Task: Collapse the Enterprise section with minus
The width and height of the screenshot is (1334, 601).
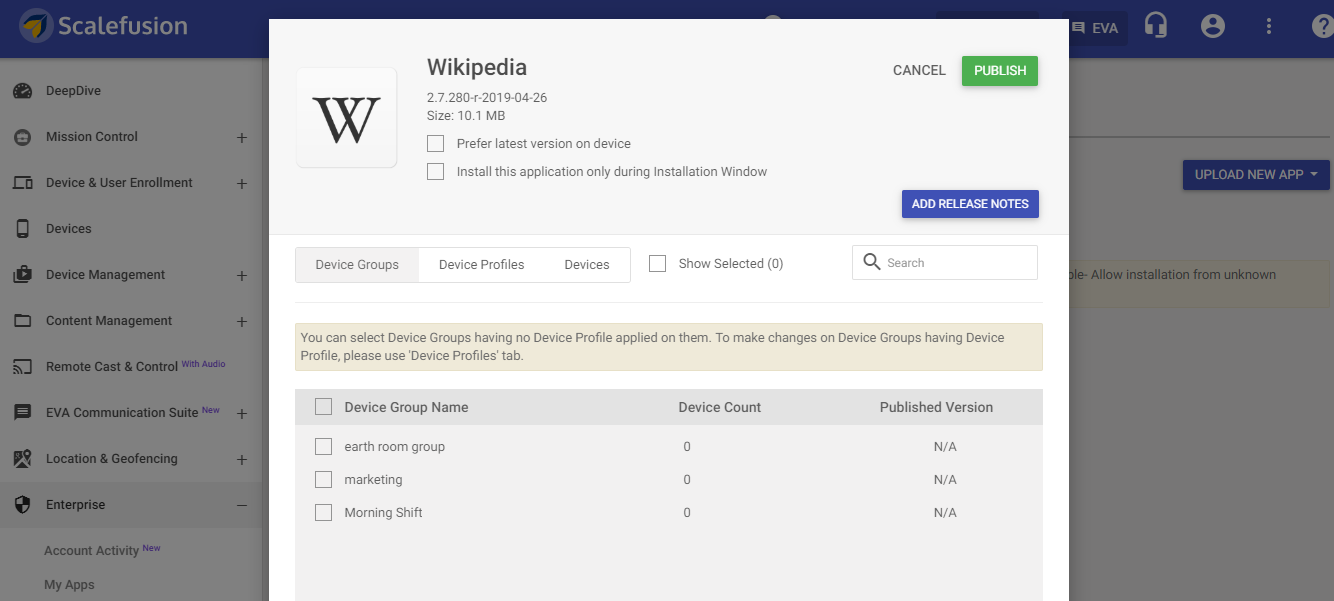Action: (x=242, y=506)
